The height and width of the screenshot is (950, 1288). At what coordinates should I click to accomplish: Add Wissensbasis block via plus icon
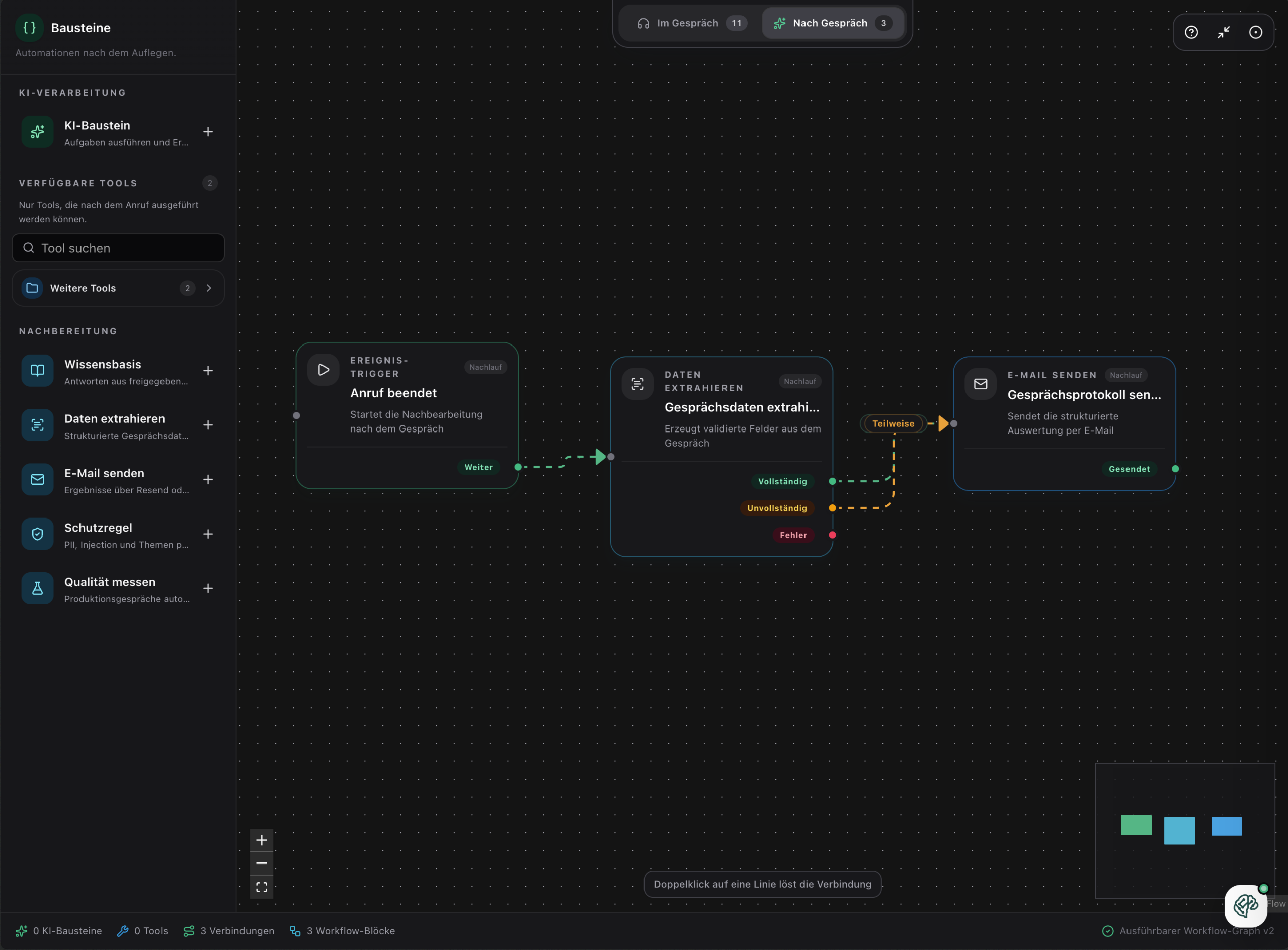click(x=208, y=370)
